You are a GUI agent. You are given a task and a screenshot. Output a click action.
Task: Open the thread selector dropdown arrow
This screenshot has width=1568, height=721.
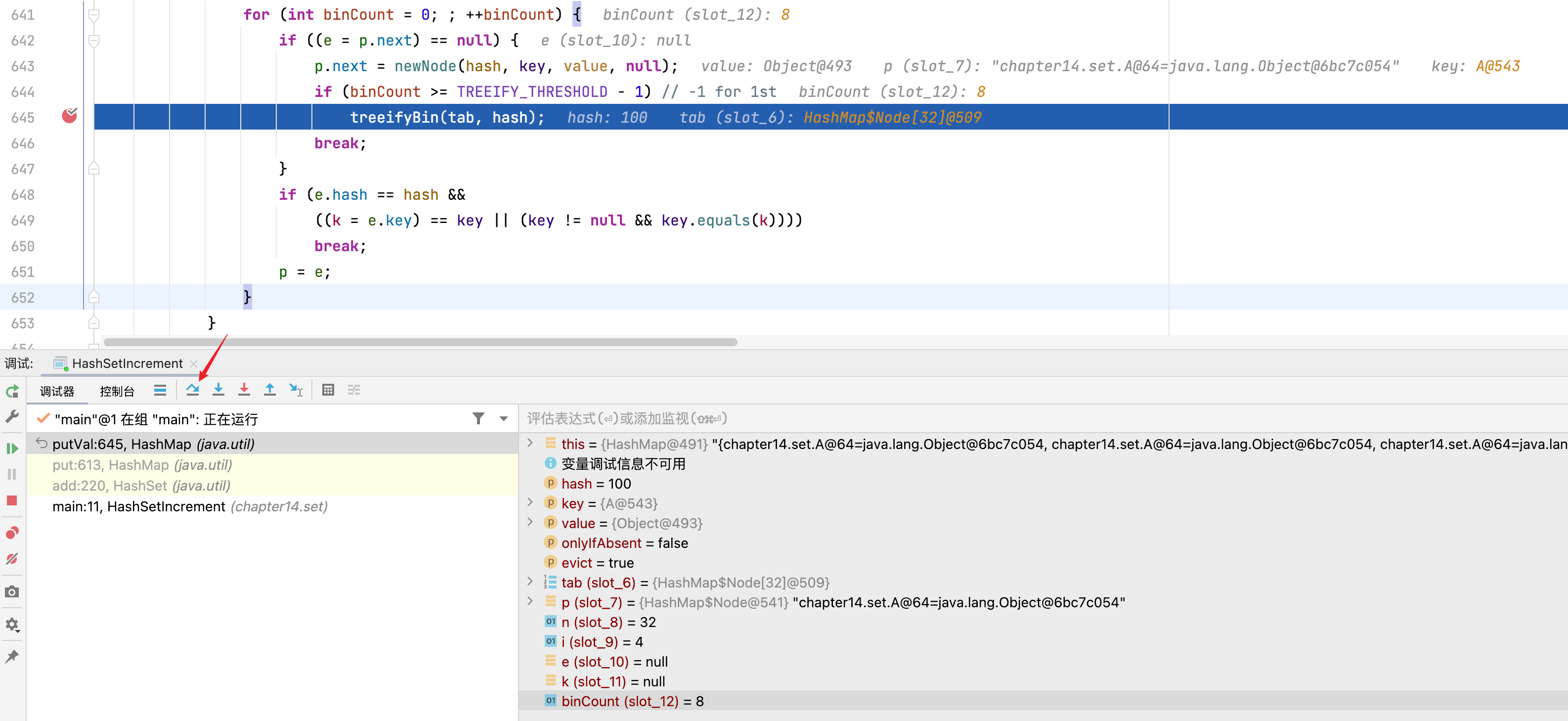point(503,418)
